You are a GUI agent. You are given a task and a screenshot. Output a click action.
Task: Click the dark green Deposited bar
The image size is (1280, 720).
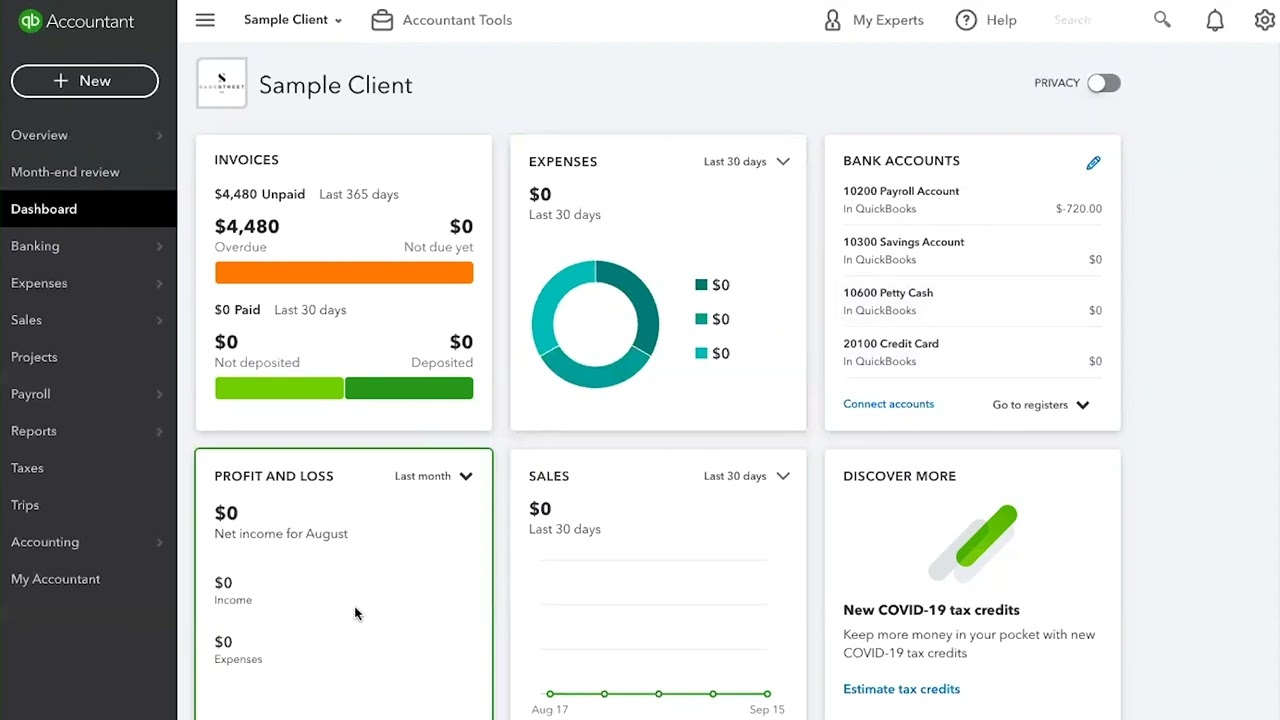(x=409, y=388)
